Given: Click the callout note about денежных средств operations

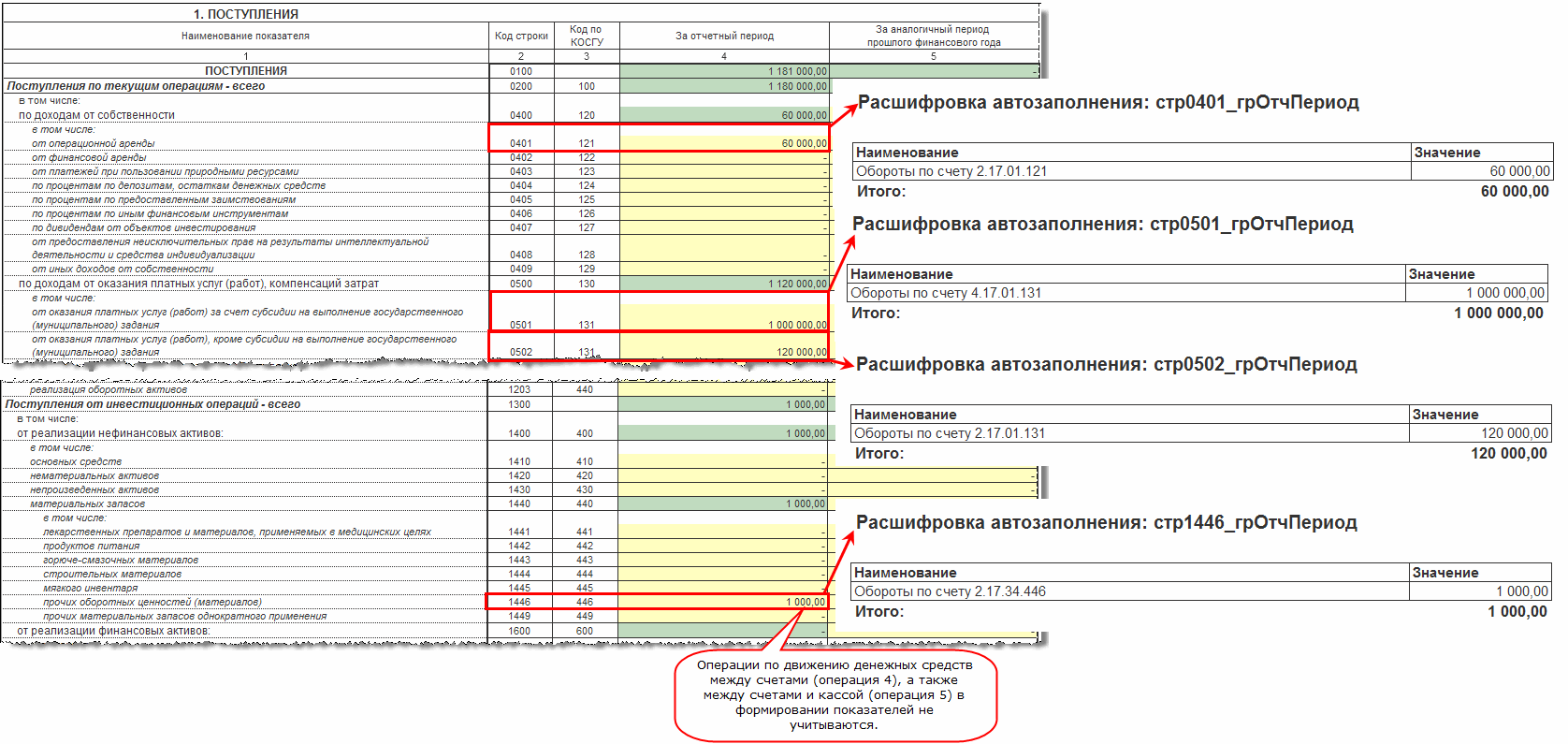Looking at the screenshot, I should (x=835, y=695).
